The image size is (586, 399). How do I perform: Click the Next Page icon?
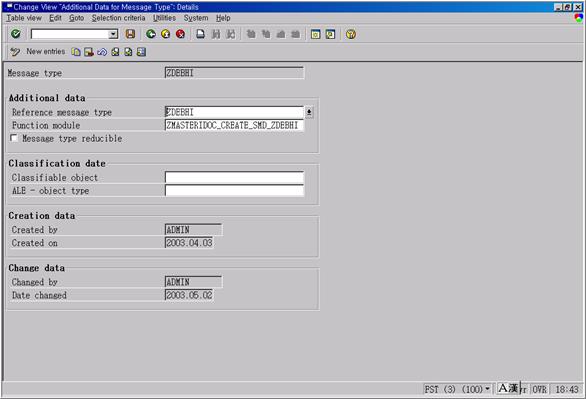pos(281,34)
